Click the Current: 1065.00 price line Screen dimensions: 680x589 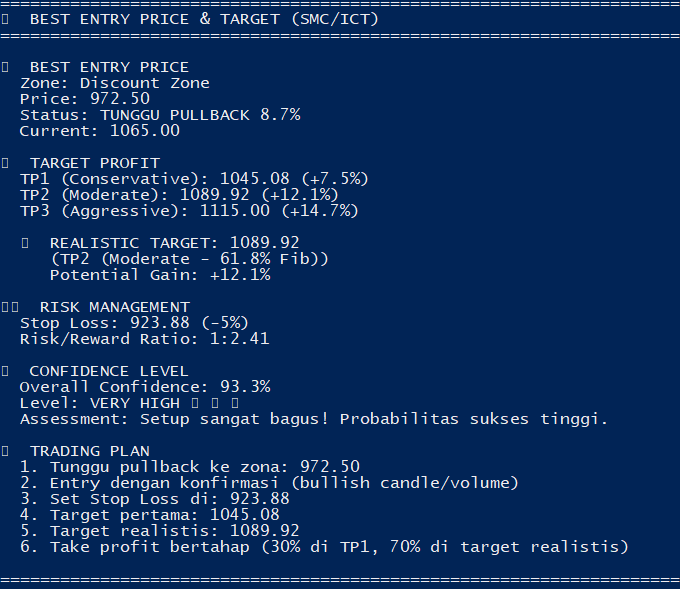99,131
